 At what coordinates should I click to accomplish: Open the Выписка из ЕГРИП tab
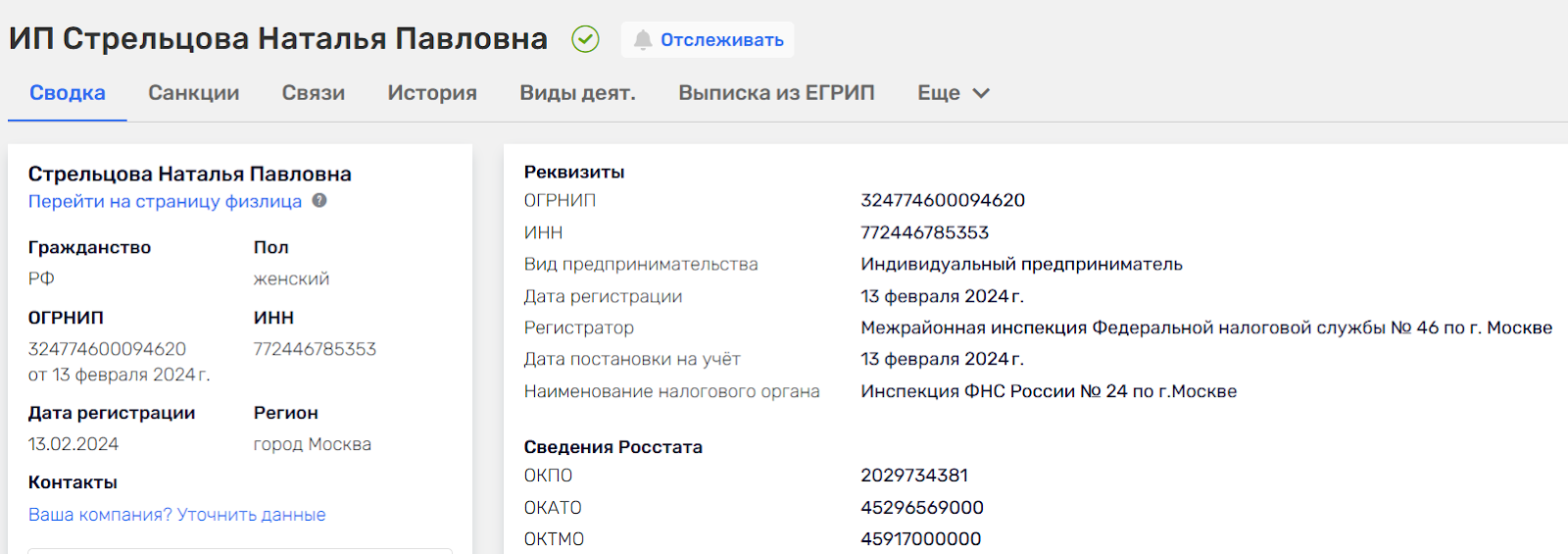(776, 93)
